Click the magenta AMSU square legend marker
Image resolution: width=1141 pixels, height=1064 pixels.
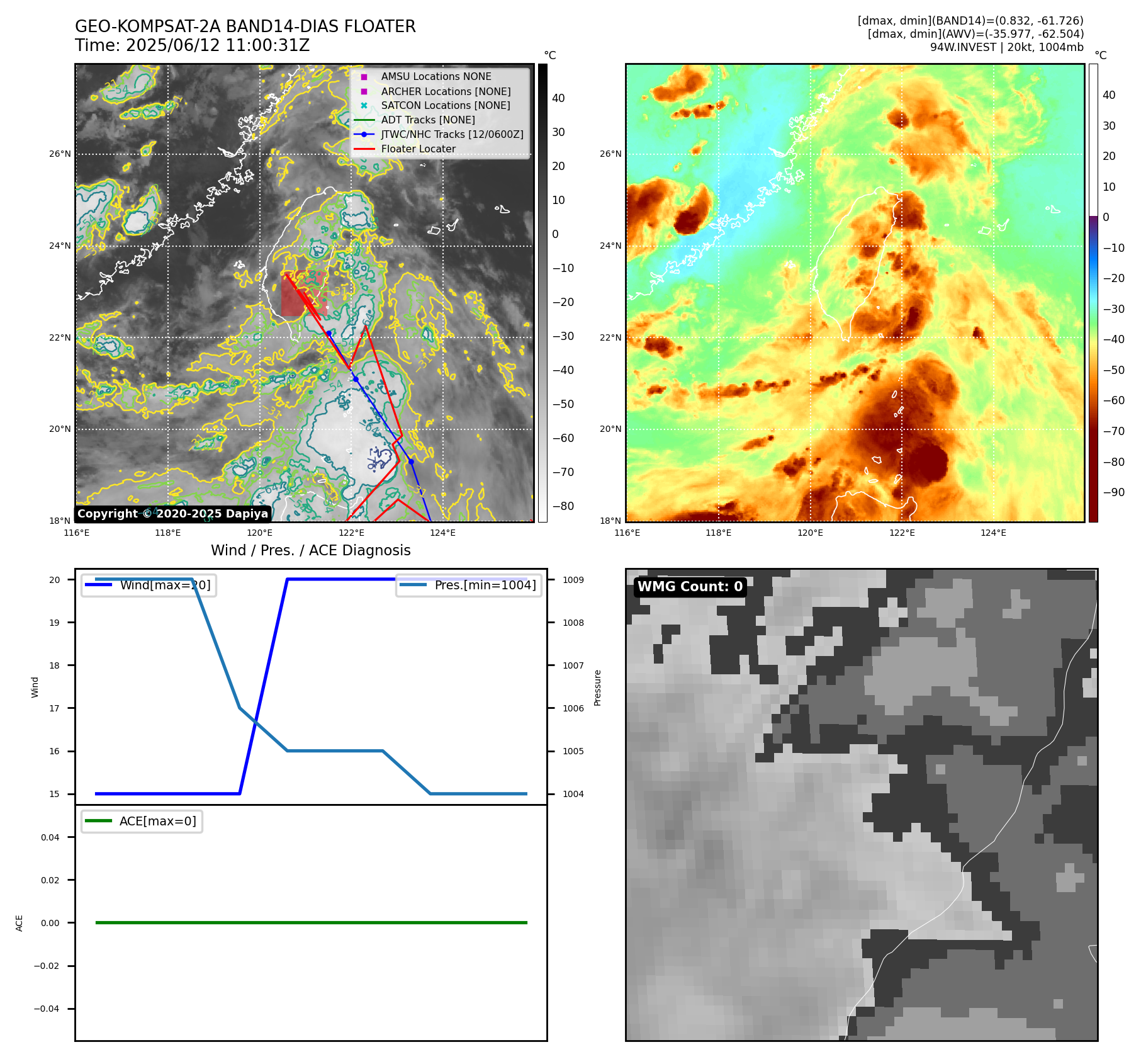click(x=364, y=77)
